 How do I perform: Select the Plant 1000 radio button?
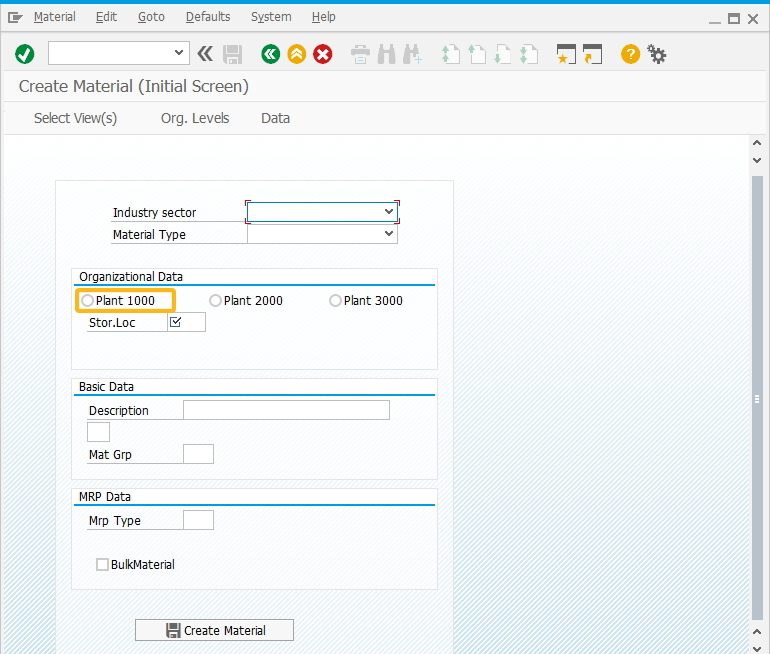87,300
